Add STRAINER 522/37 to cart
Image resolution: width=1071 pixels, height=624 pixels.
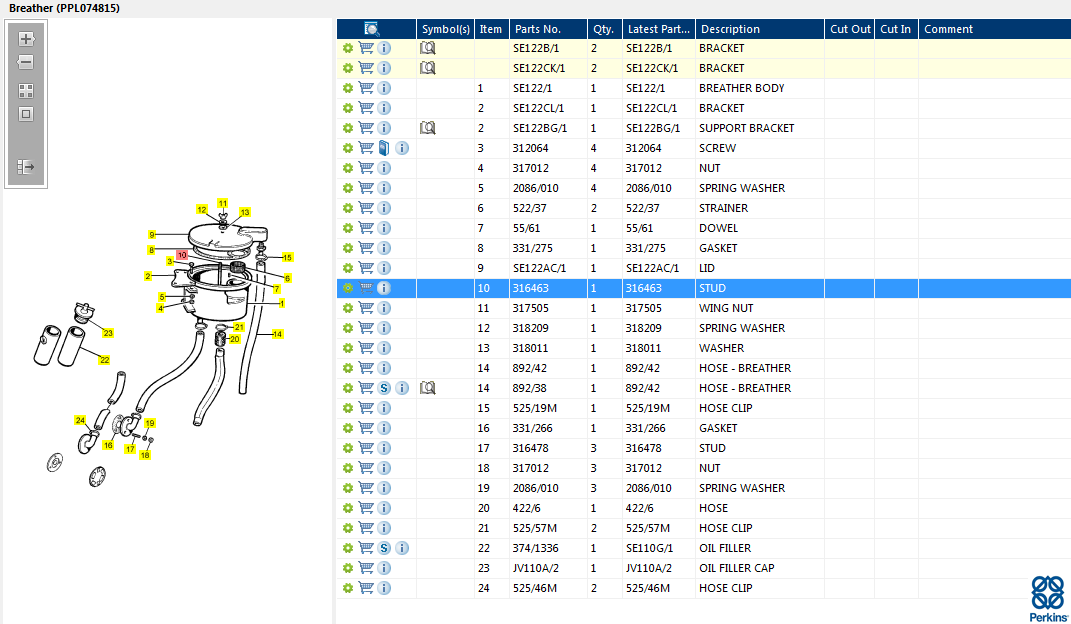pyautogui.click(x=366, y=208)
